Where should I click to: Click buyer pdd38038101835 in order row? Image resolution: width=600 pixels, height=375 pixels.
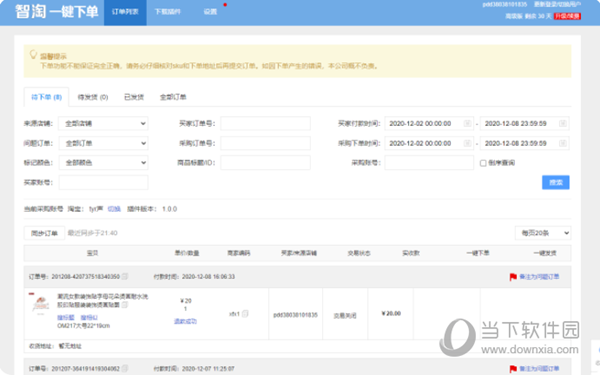pos(295,315)
